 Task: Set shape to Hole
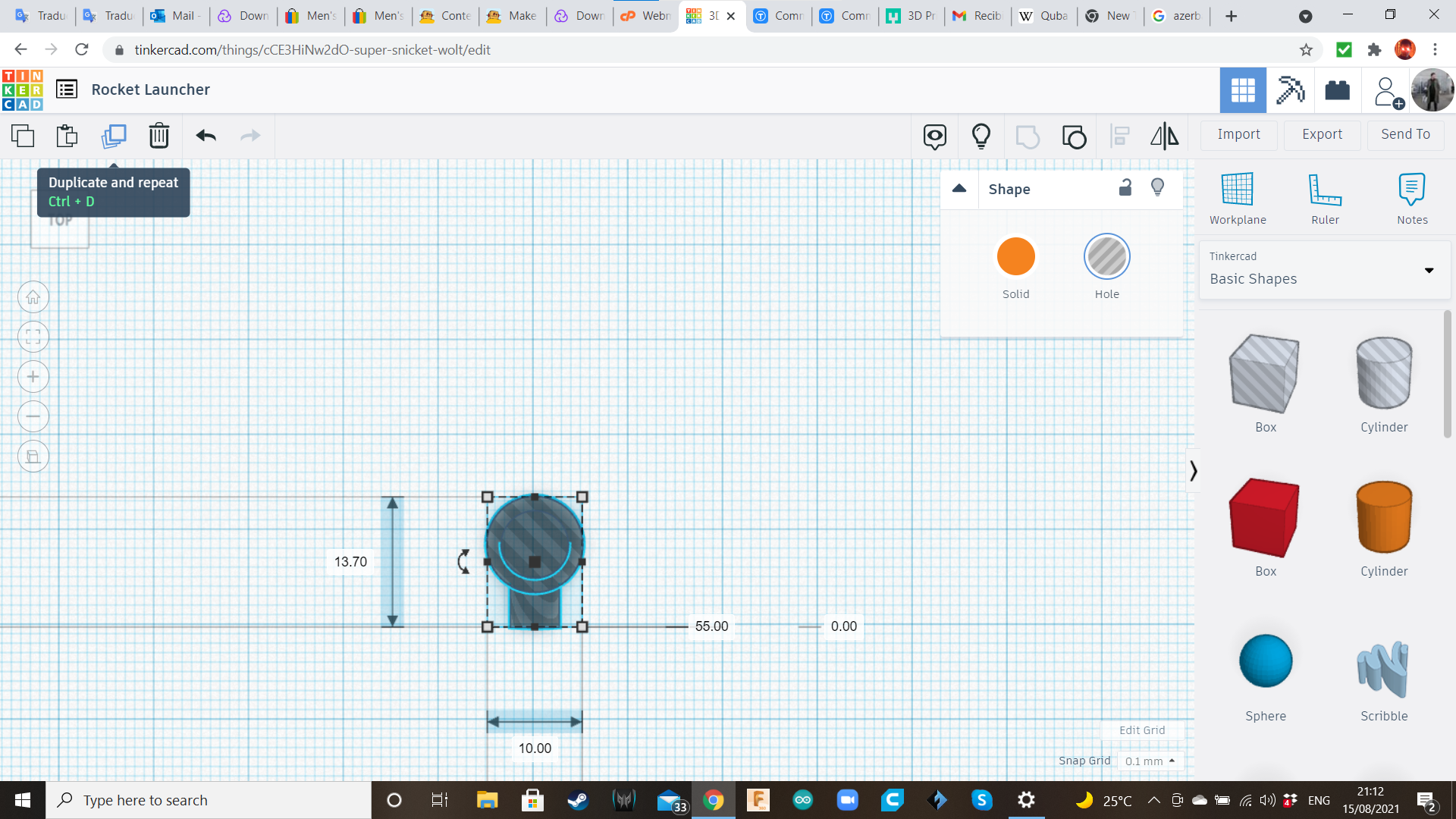click(1106, 257)
